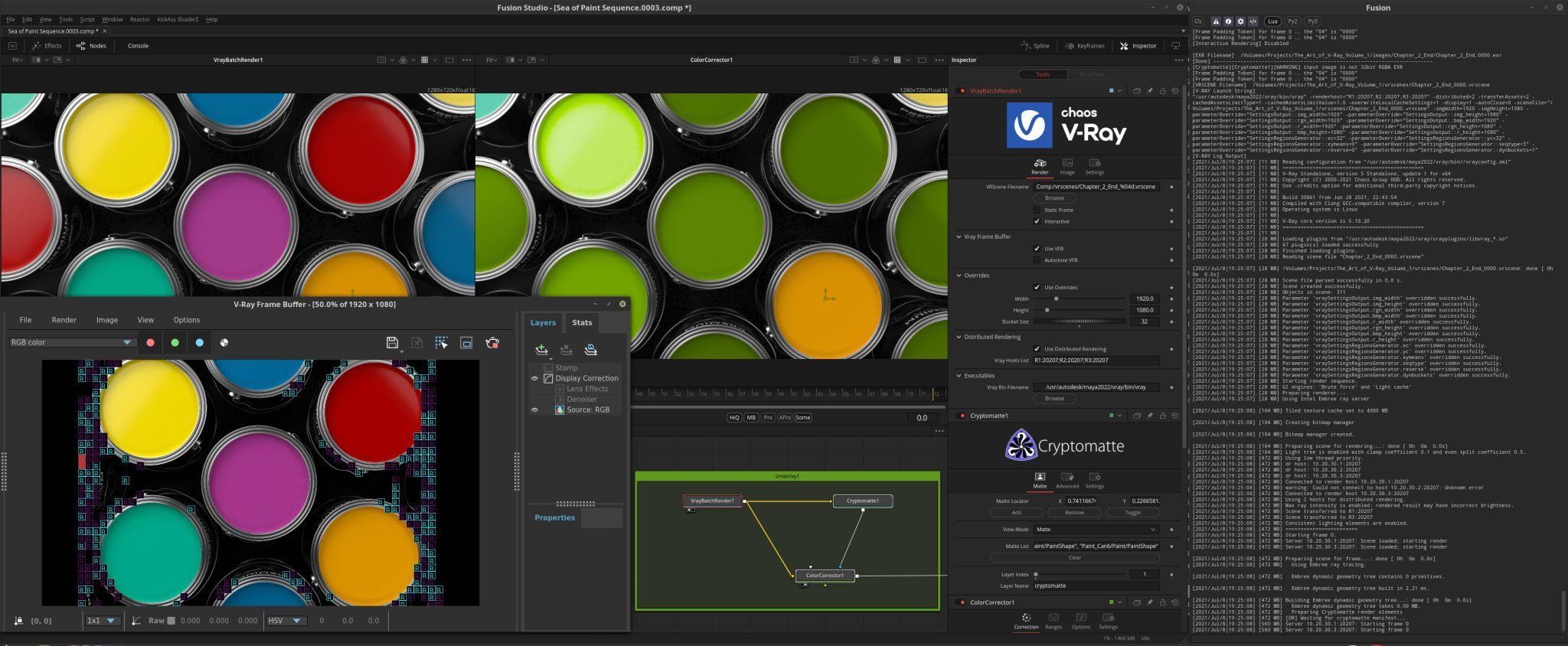Select Py3 in the Fusion console
Image resolution: width=1568 pixels, height=646 pixels.
pyautogui.click(x=1312, y=21)
